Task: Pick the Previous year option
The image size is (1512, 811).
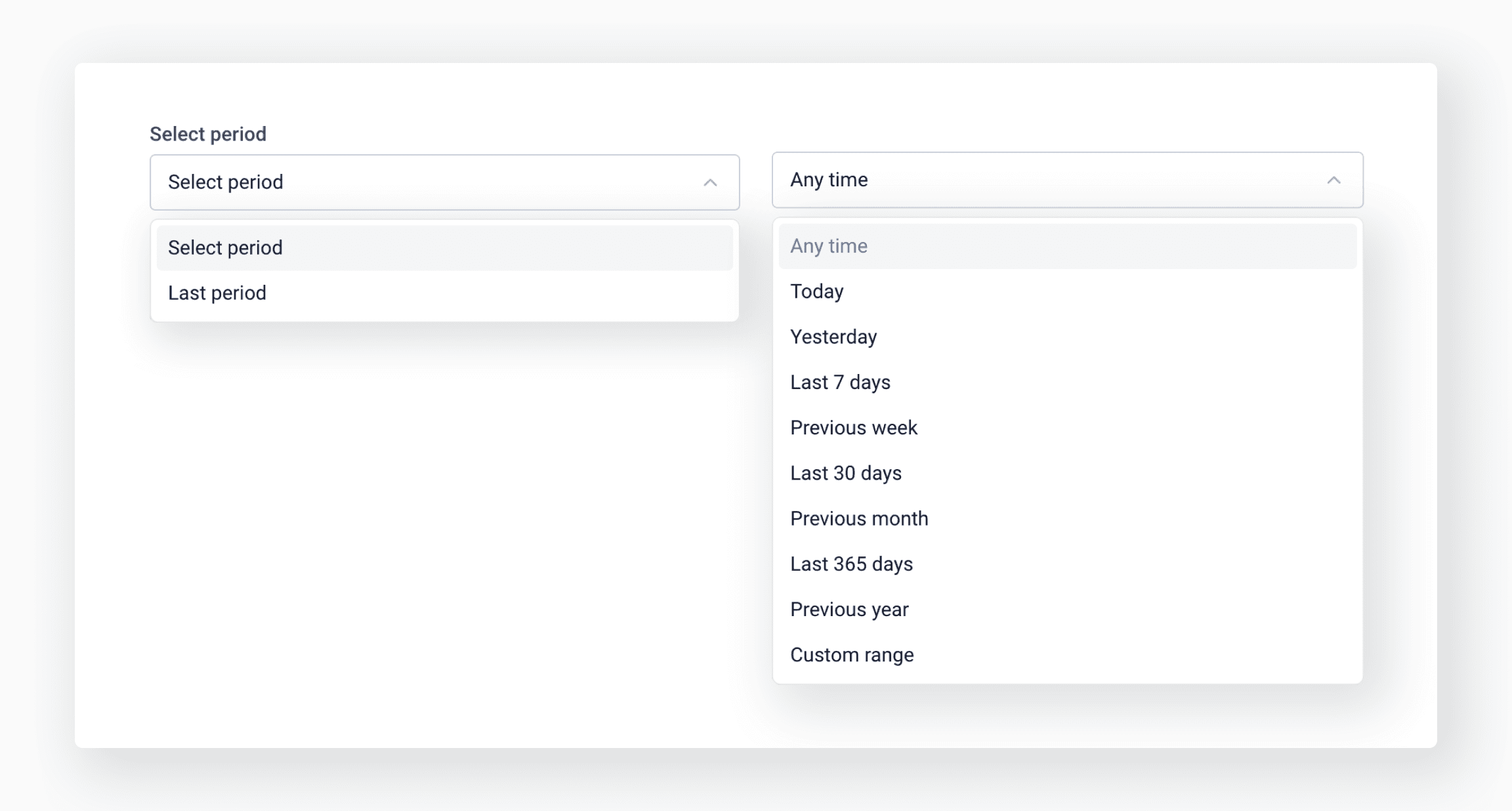Action: 849,610
